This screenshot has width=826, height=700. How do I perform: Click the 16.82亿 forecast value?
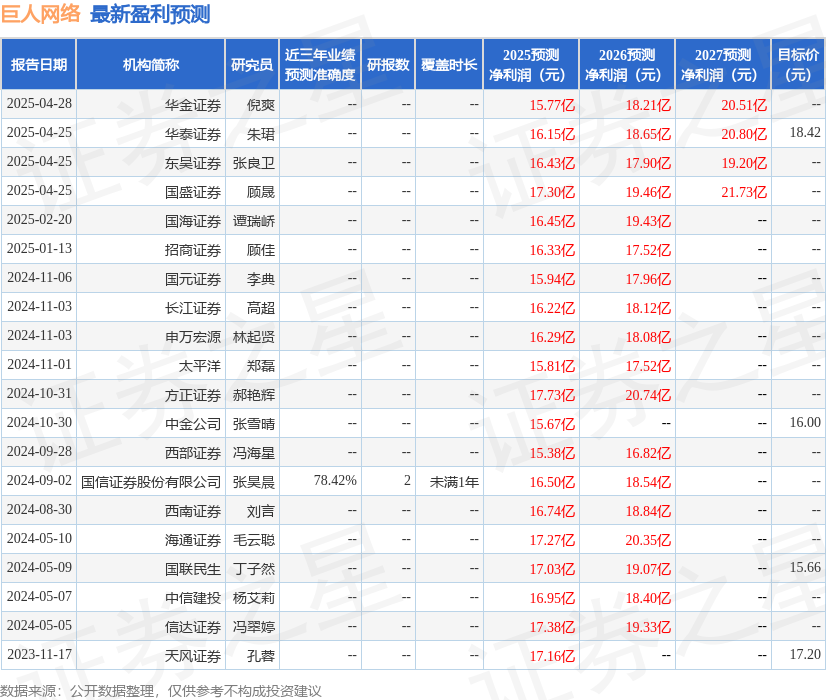pyautogui.click(x=648, y=453)
